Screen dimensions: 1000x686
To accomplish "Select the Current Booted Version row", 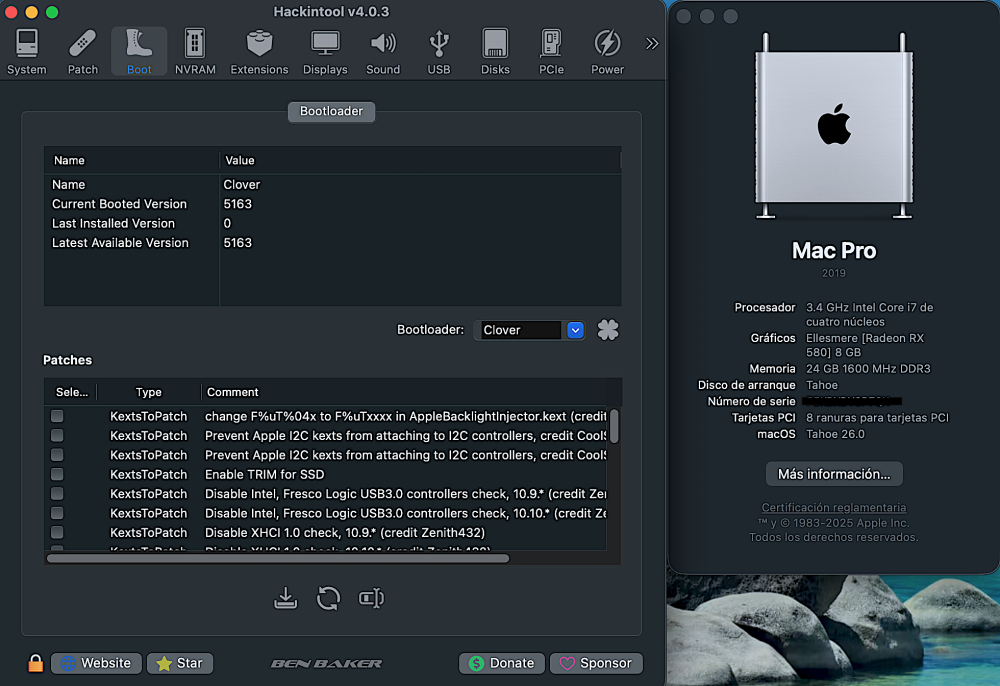I will 332,204.
